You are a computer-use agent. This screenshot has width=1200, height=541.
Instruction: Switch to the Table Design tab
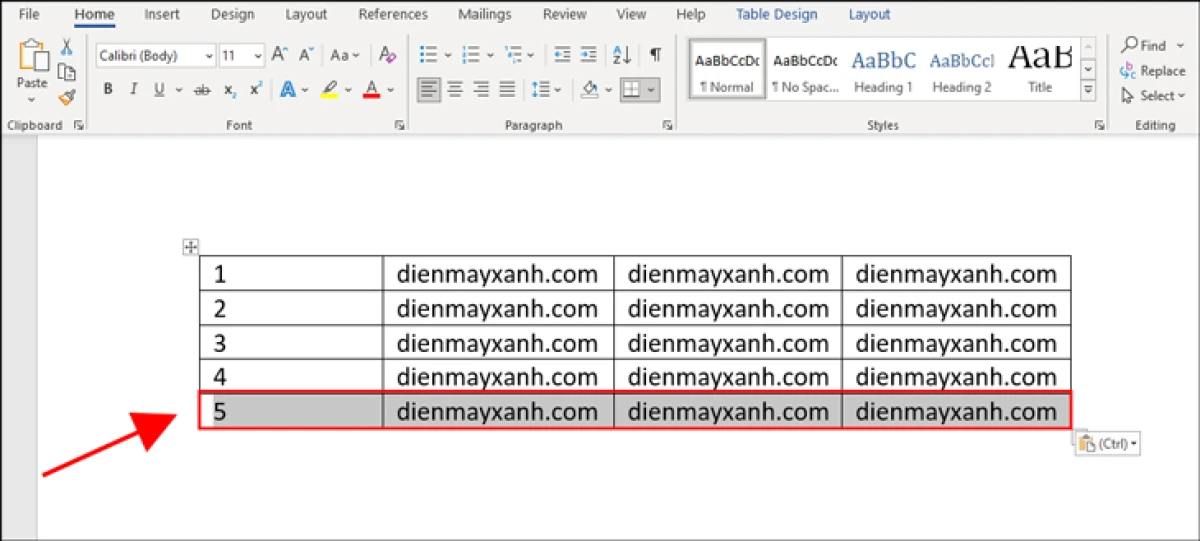pos(777,14)
